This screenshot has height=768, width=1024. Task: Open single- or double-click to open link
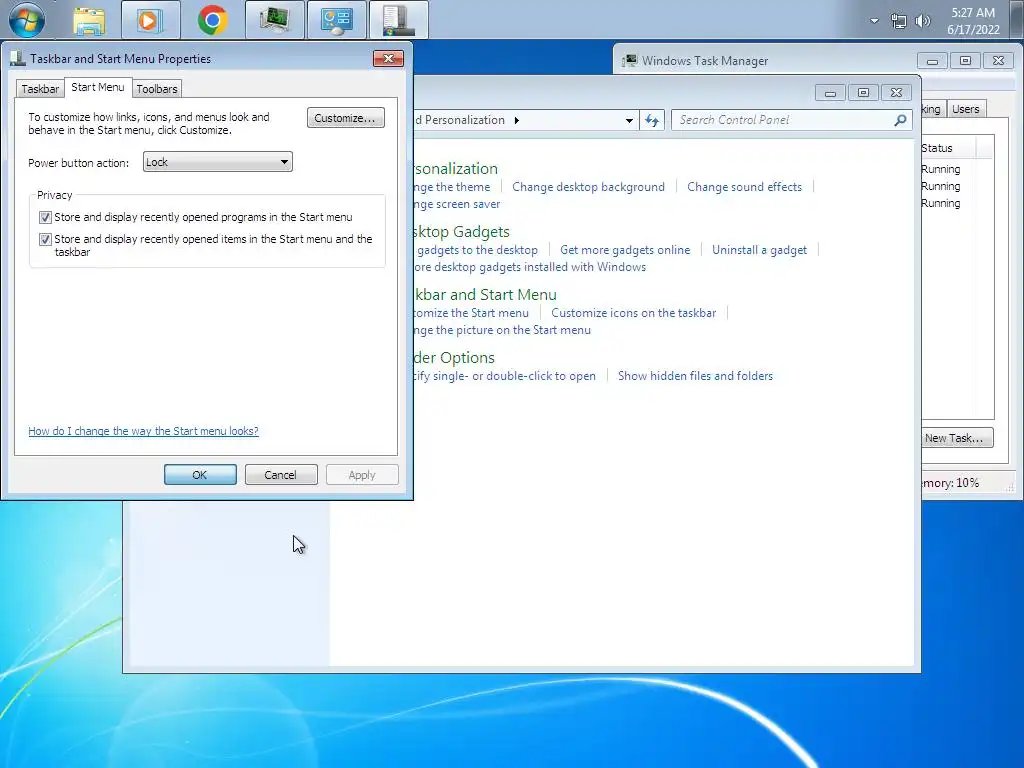(x=505, y=376)
